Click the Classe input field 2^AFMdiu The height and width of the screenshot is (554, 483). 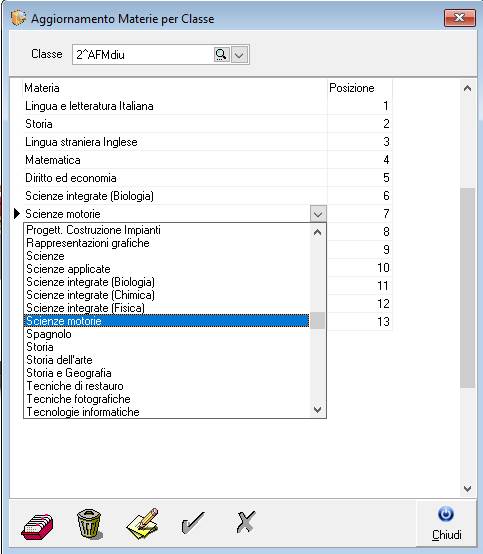(143, 55)
